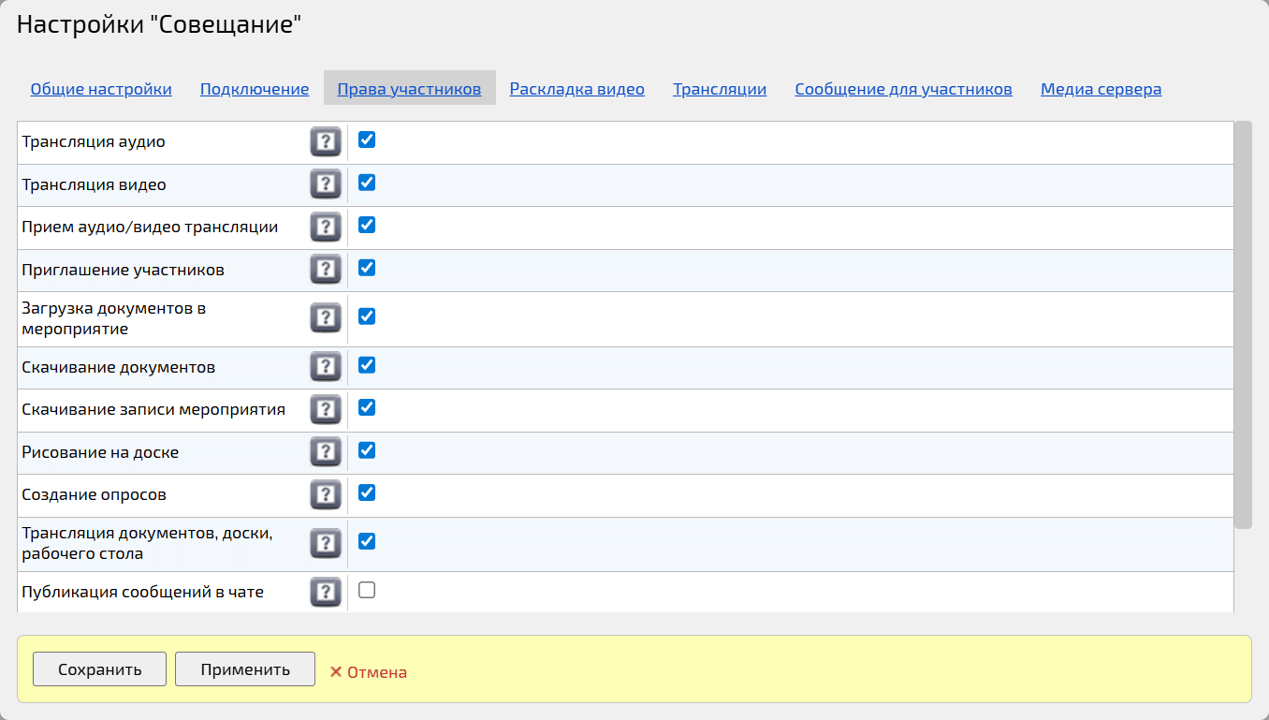Open help for Скачивание записи мероприятия

pos(325,409)
